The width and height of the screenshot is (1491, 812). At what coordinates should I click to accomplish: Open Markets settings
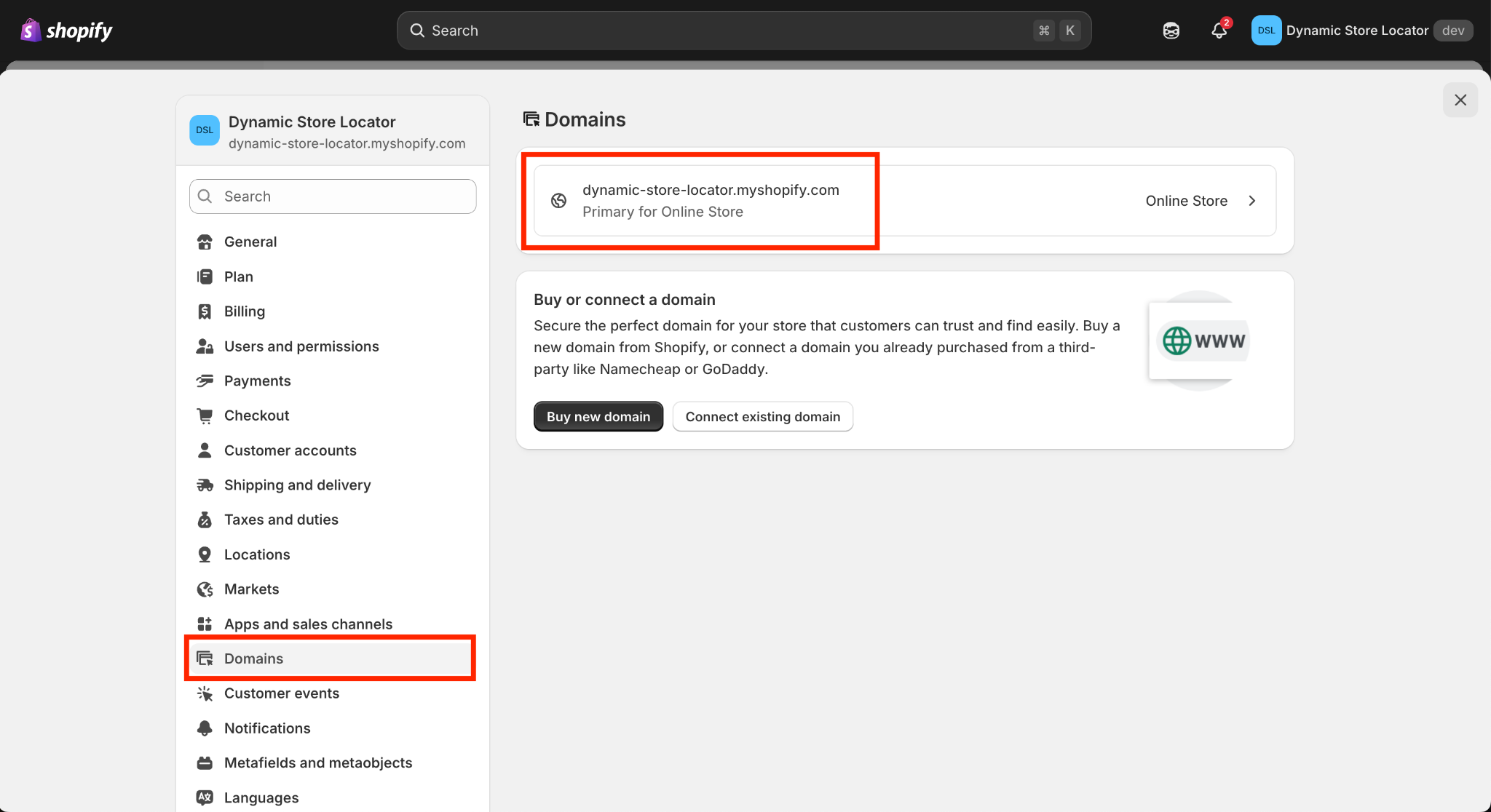click(332, 589)
